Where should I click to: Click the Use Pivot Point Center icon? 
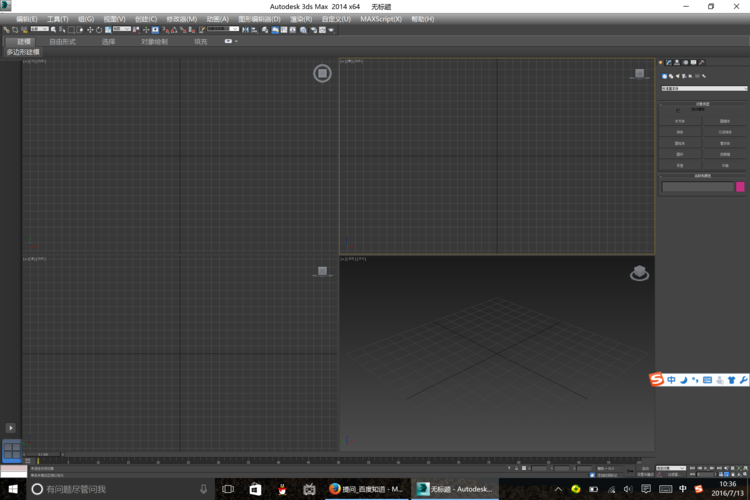(x=136, y=30)
